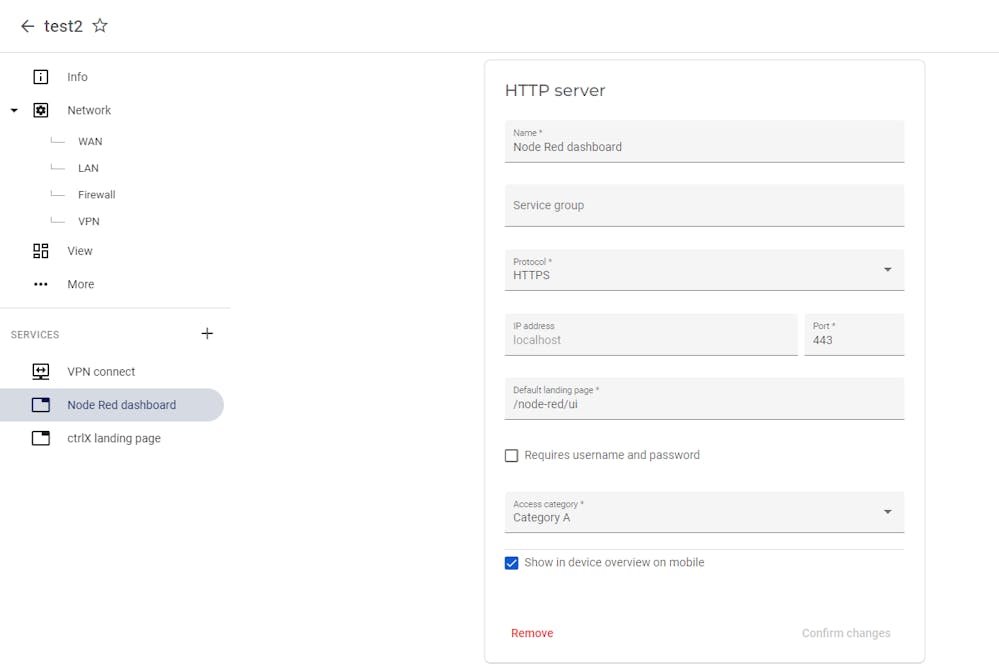Click the red Remove button
999x668 pixels.
pyautogui.click(x=532, y=633)
